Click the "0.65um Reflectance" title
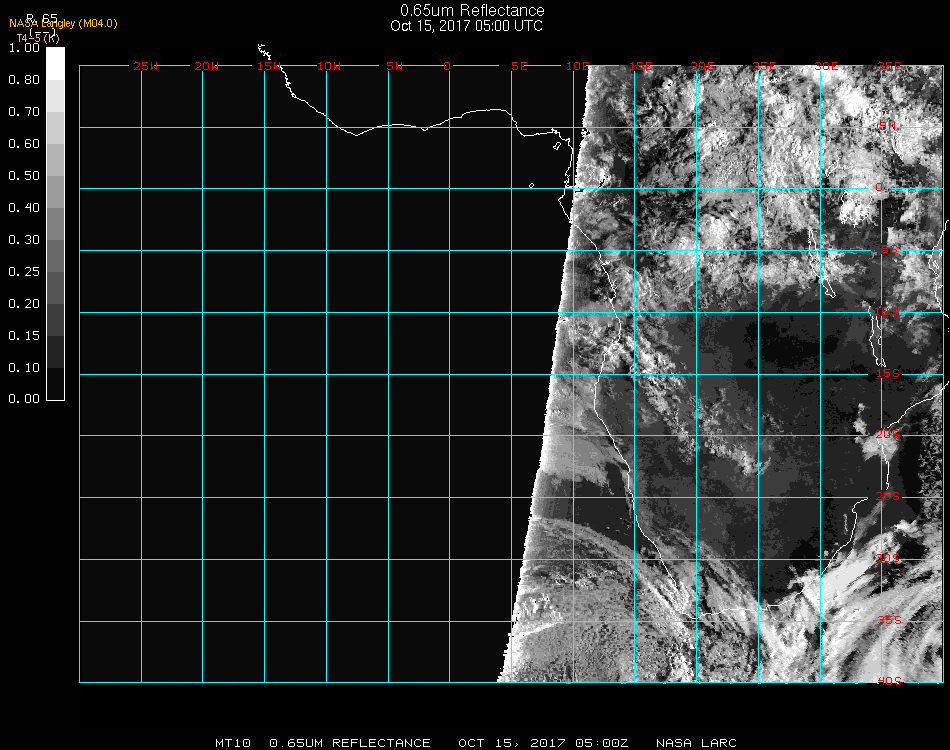 [x=472, y=10]
